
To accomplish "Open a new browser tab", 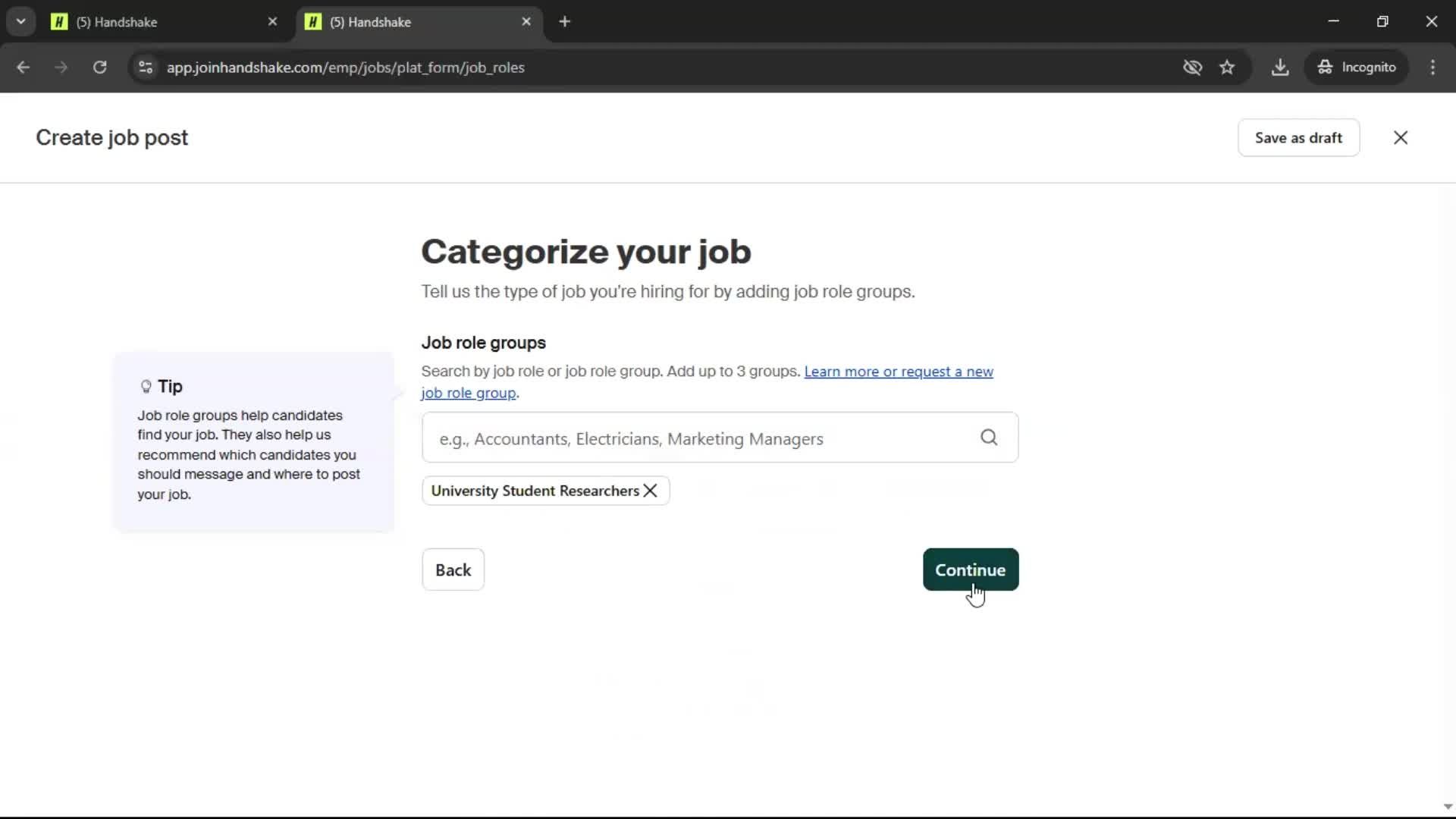I will tap(564, 22).
